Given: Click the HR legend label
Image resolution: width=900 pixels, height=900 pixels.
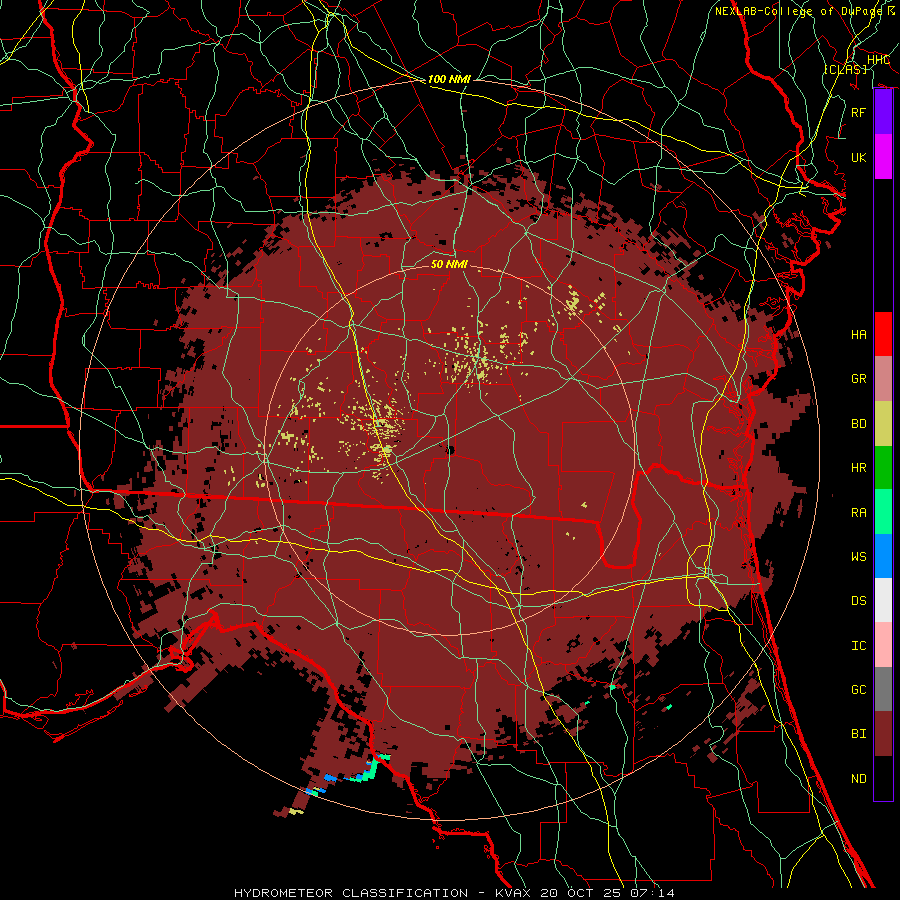Looking at the screenshot, I should (x=859, y=468).
